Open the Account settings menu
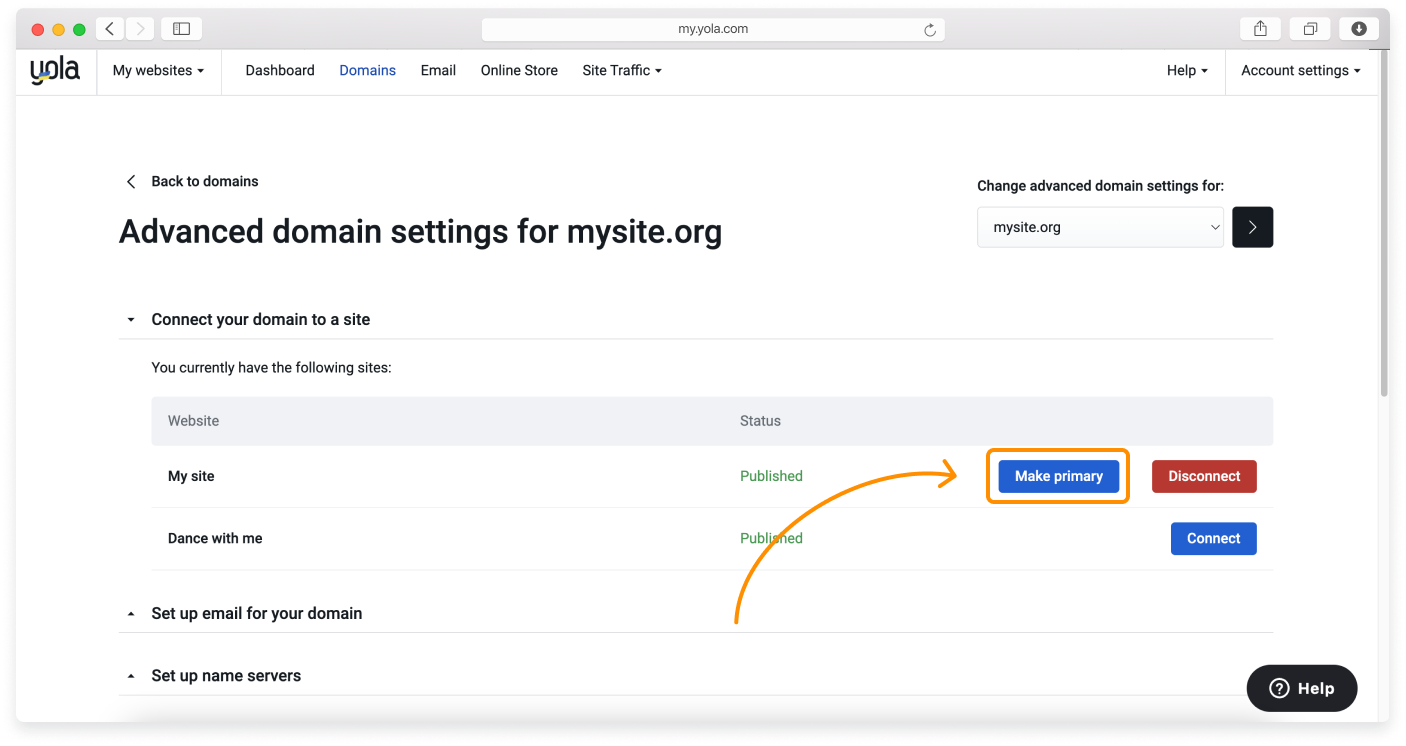This screenshot has width=1406, height=746. (1300, 70)
